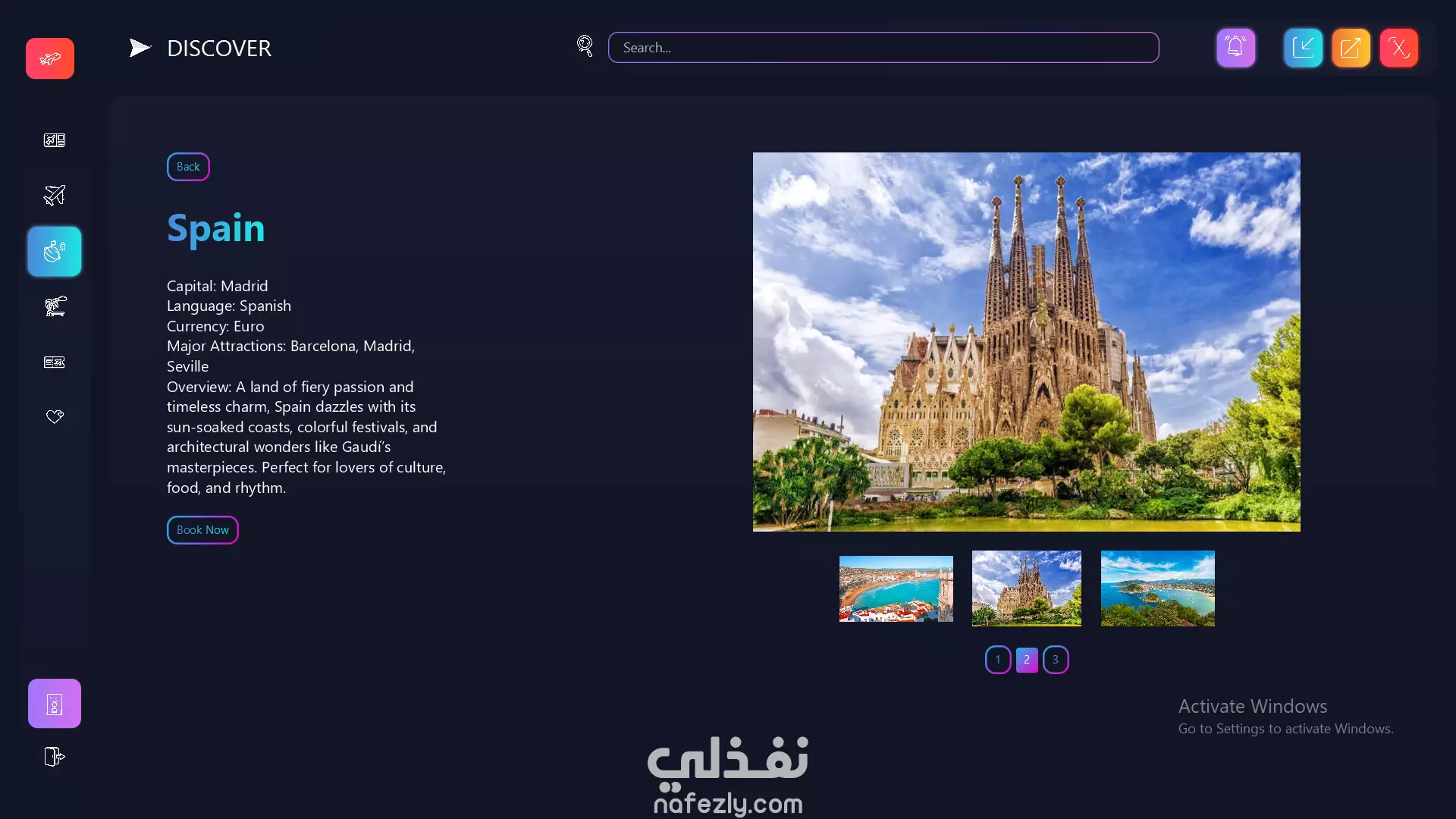
Task: Open the boarding pass dashboard icon
Action: (x=54, y=140)
